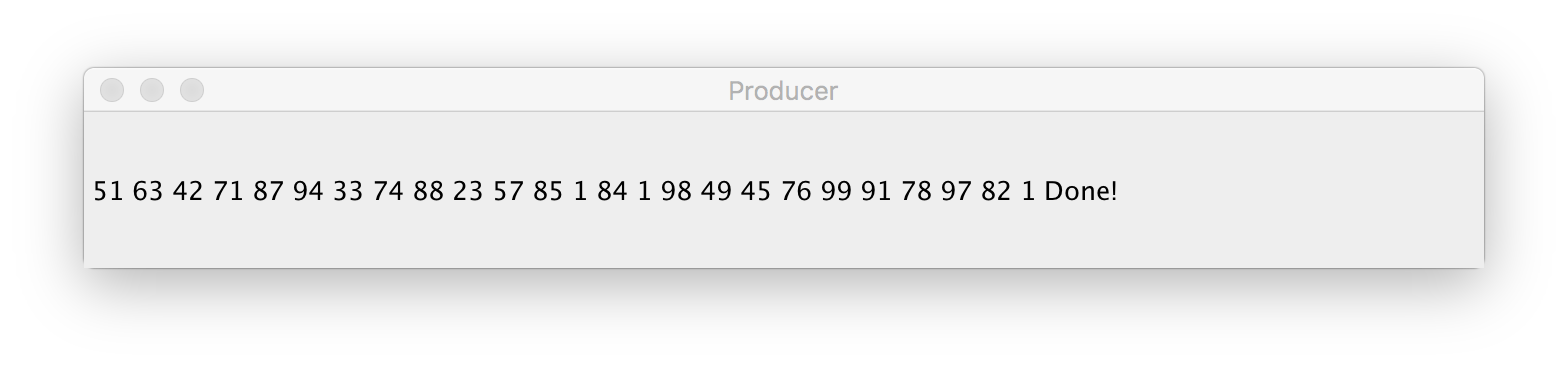Click the red close window button
The height and width of the screenshot is (368, 1568).
click(x=112, y=91)
